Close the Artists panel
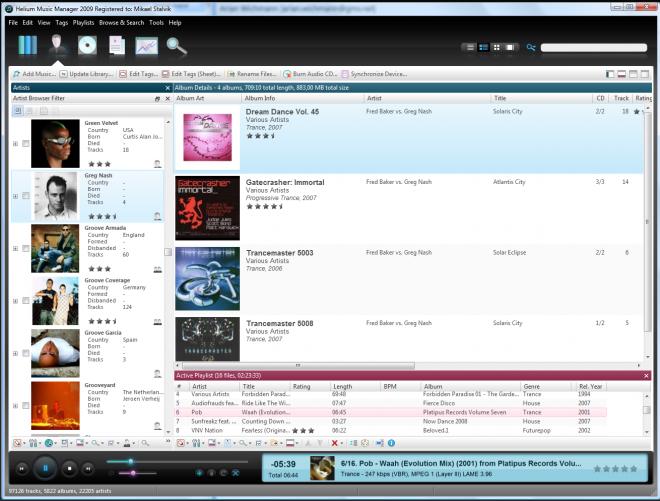Screen dimensions: 660x501 [168, 88]
